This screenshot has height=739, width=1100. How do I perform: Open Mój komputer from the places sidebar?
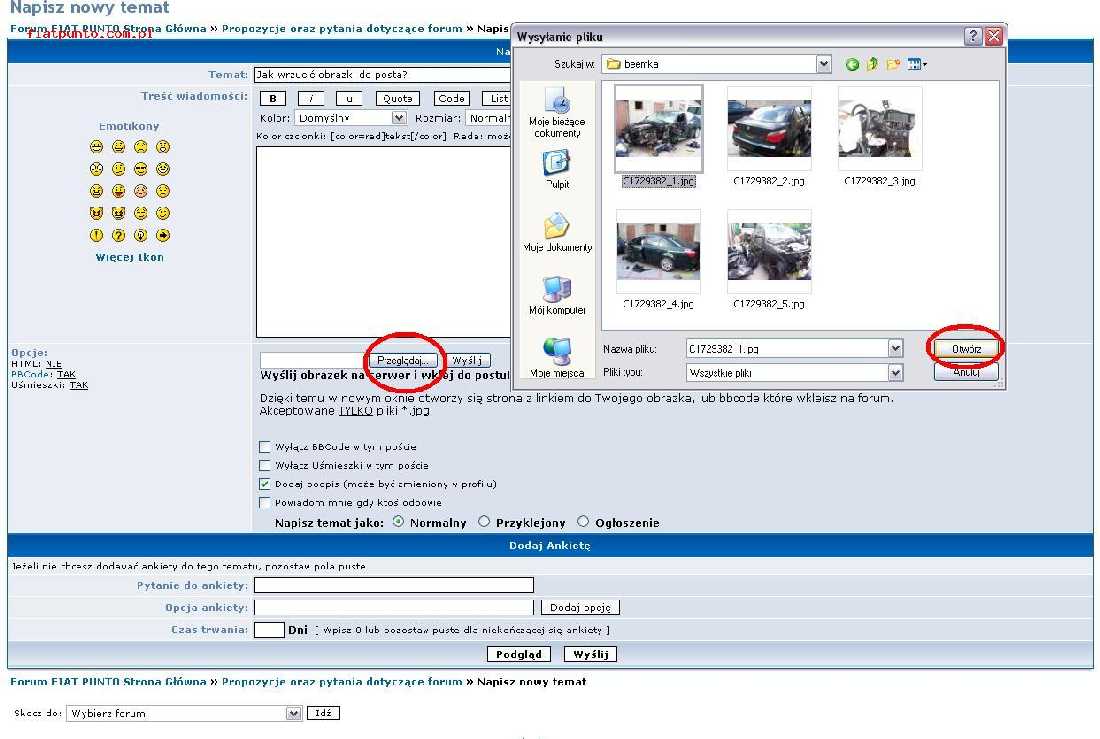(557, 295)
